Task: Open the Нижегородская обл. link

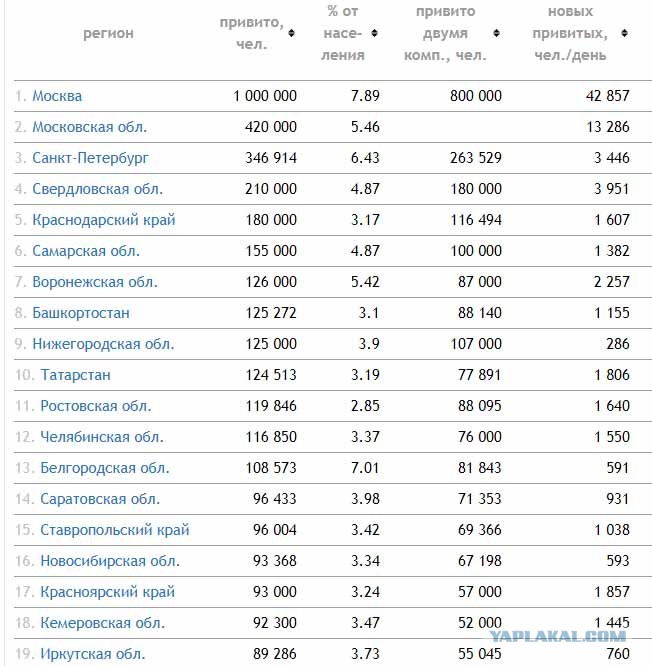Action: point(104,344)
